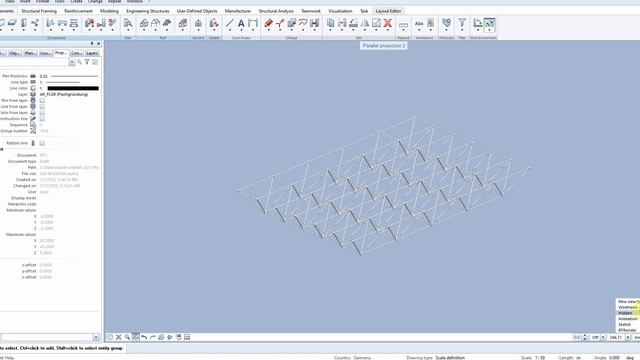Image resolution: width=640 pixels, height=360 pixels.
Task: Open dropdown arrow under the Text tool
Action: pyautogui.click(x=241, y=31)
